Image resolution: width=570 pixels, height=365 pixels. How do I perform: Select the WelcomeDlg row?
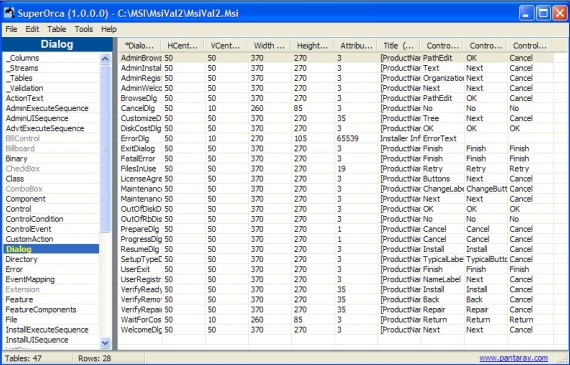click(x=336, y=330)
